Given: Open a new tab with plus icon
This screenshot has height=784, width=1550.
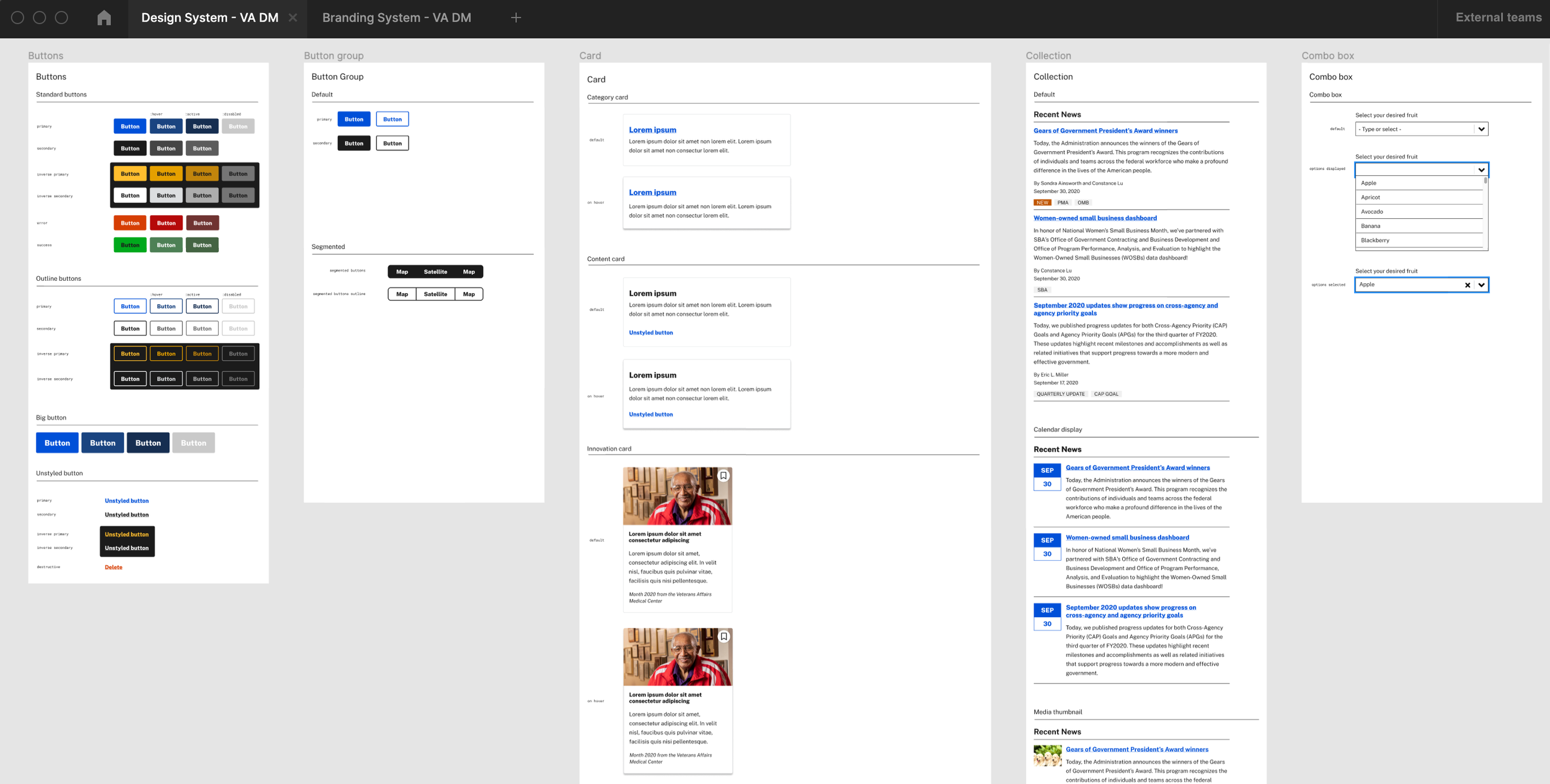Looking at the screenshot, I should coord(515,18).
